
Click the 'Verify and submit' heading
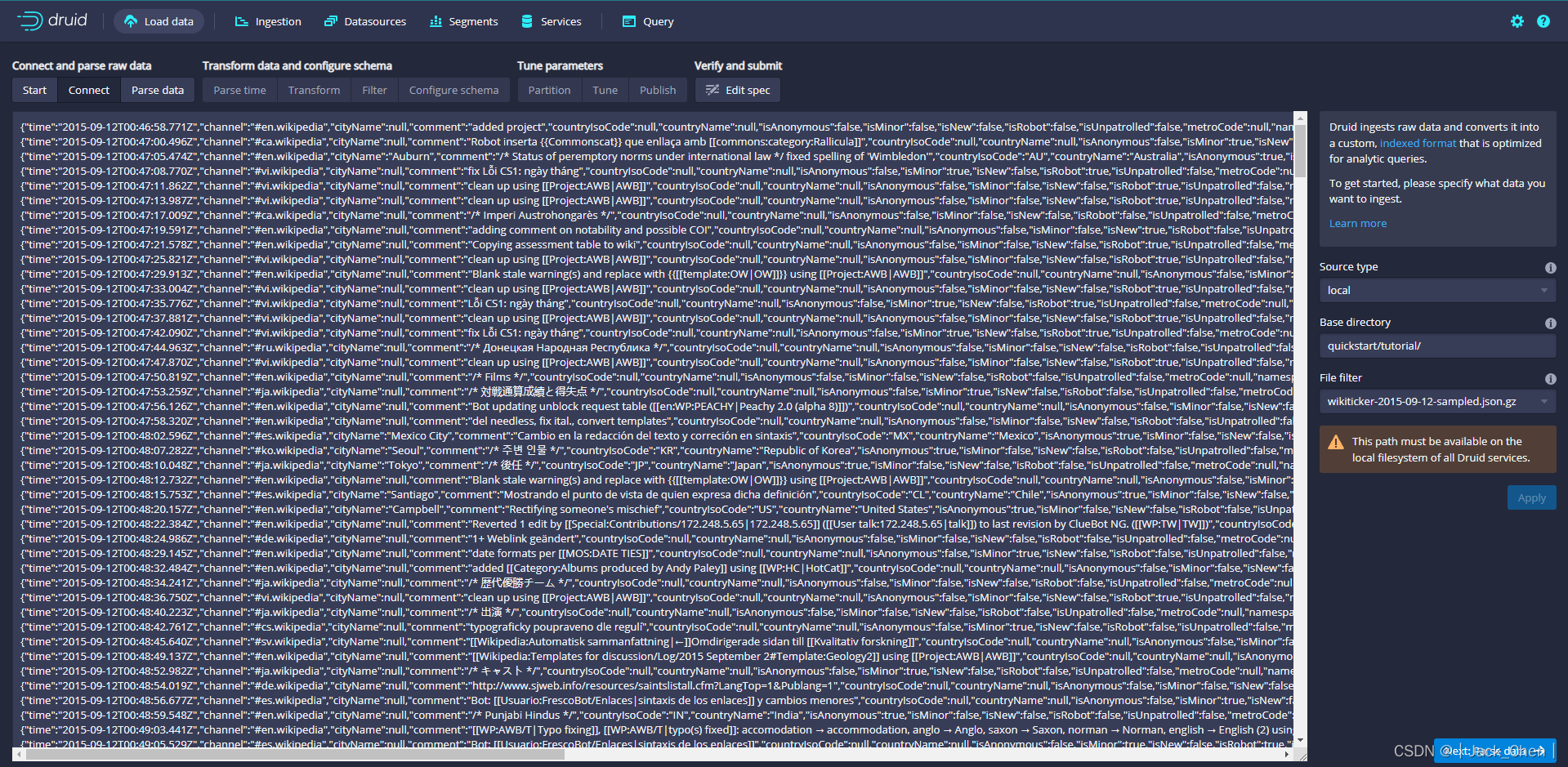point(738,65)
